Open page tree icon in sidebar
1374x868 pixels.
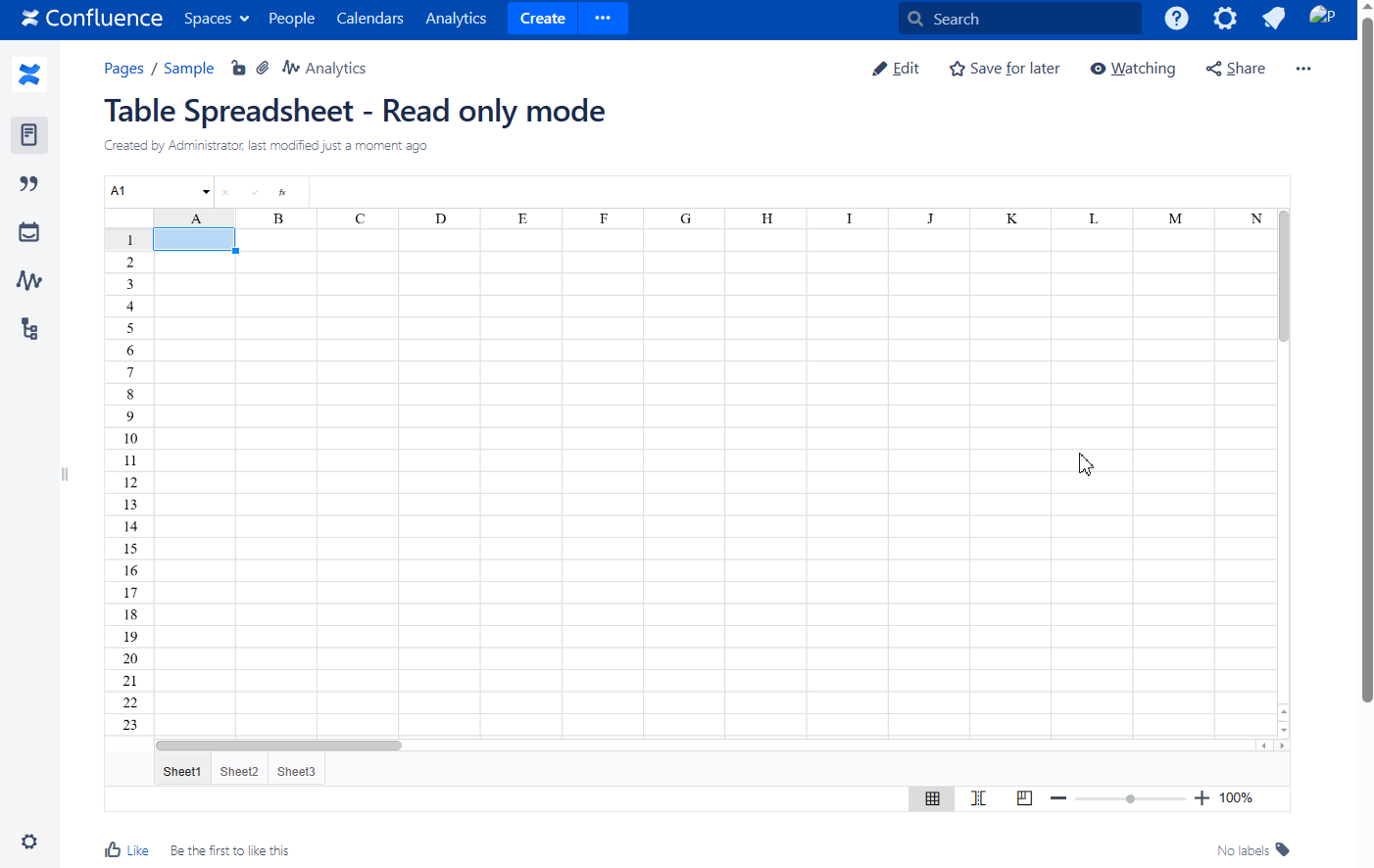[x=29, y=329]
